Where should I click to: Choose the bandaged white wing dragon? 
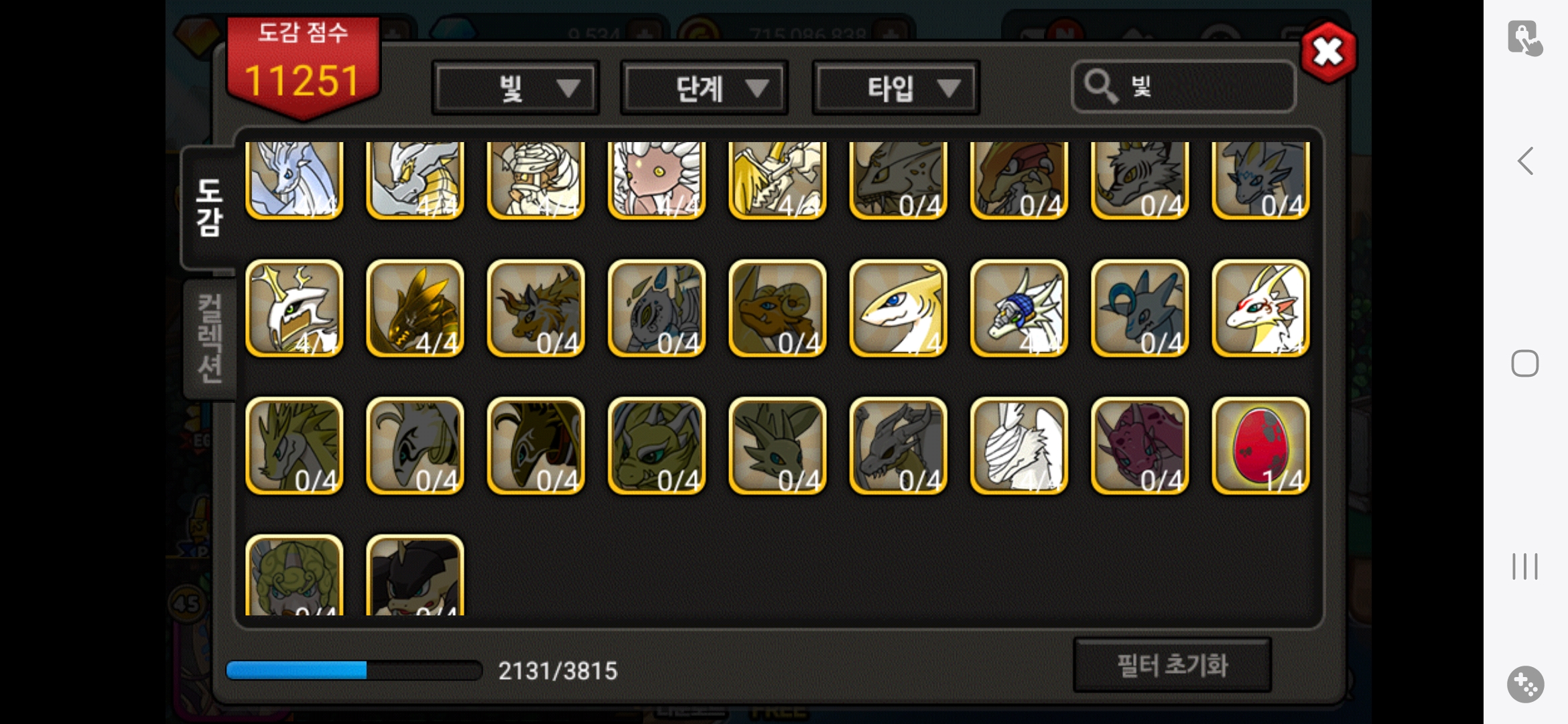(x=1019, y=446)
